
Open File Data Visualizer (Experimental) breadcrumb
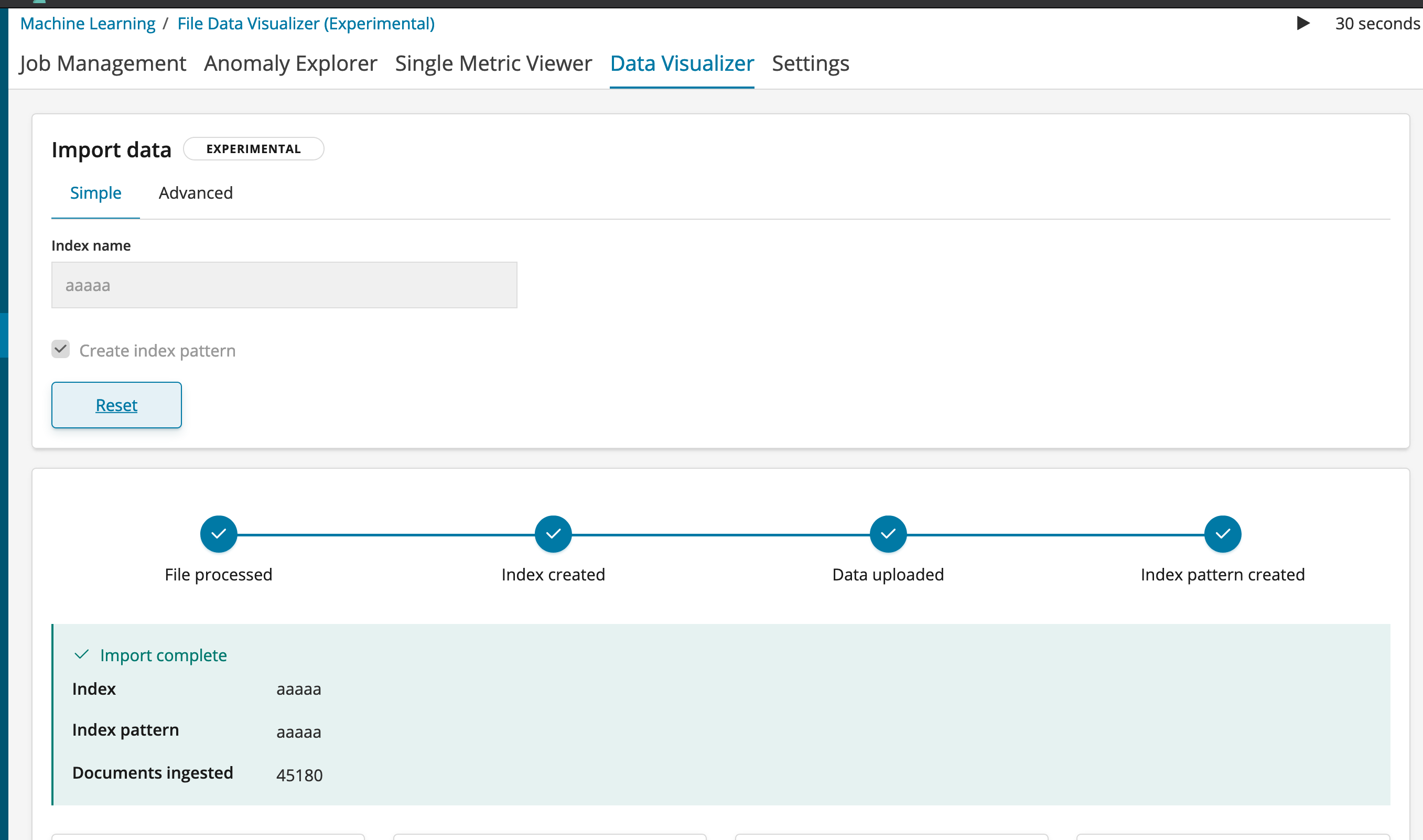tap(306, 24)
